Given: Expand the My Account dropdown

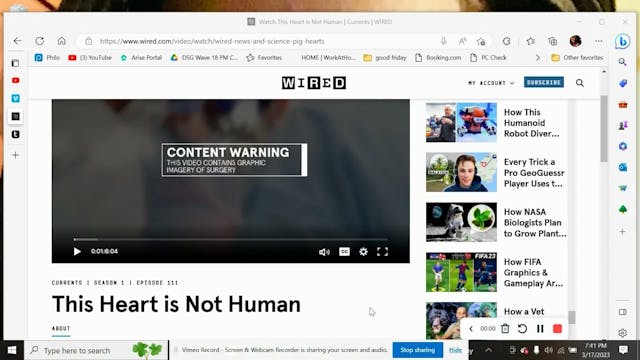Looking at the screenshot, I should pyautogui.click(x=491, y=83).
